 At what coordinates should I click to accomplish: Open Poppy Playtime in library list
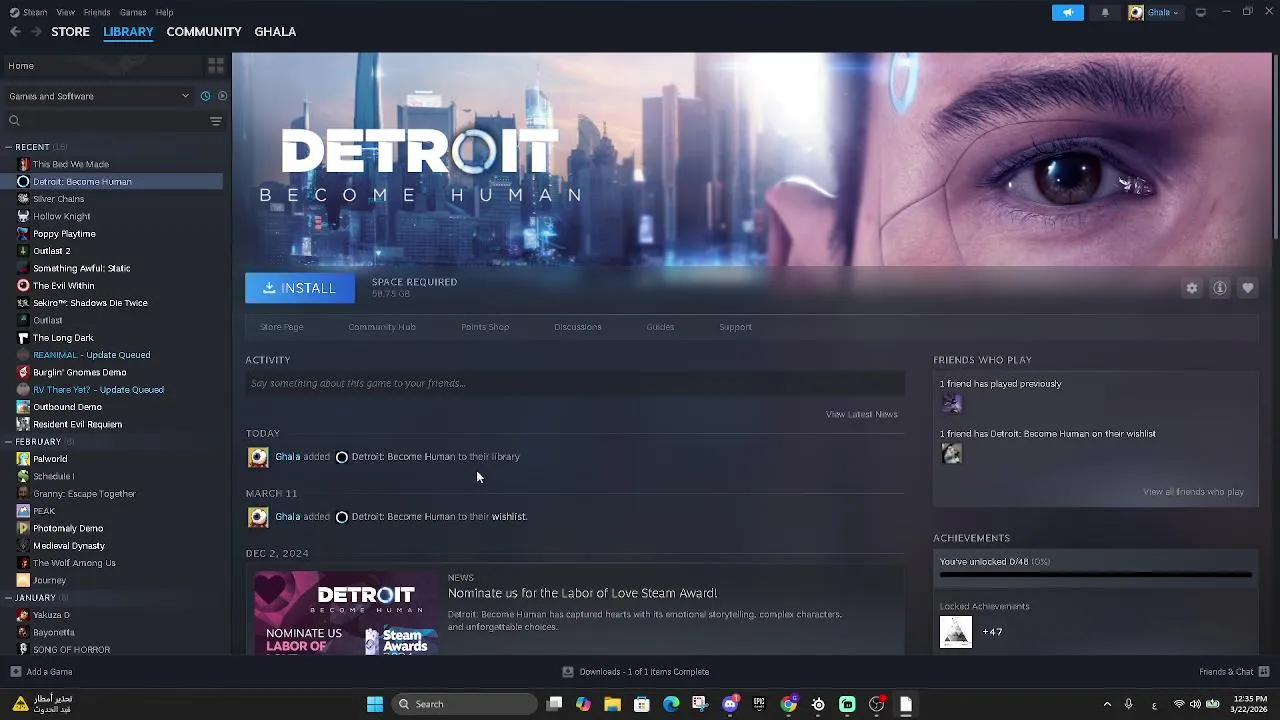(x=64, y=234)
